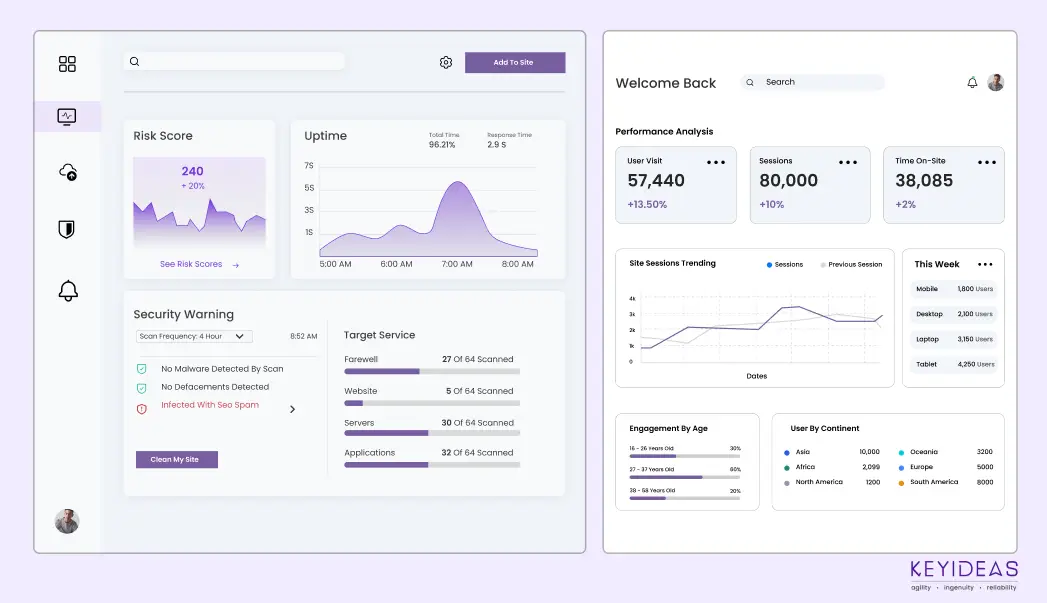Click the red Infected With Seo Spam shield icon
Image resolution: width=1048 pixels, height=603 pixels.
(x=141, y=408)
